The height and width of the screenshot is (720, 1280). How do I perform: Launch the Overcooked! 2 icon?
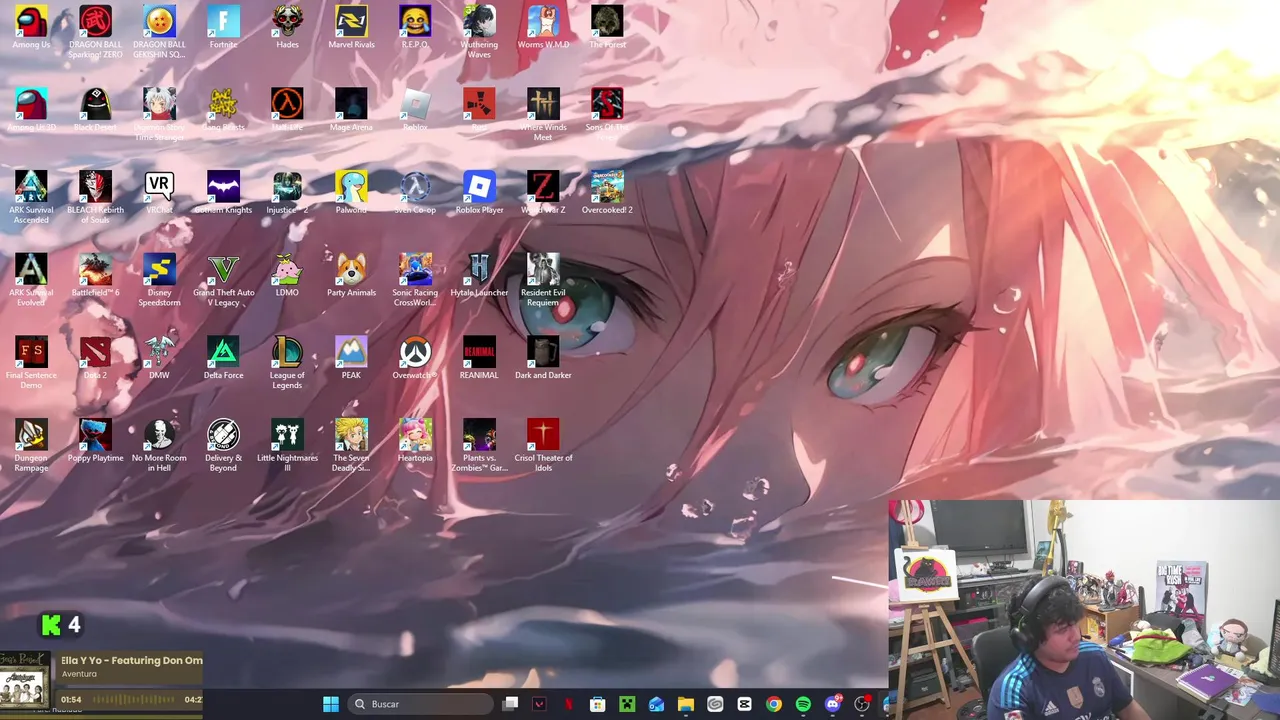607,193
